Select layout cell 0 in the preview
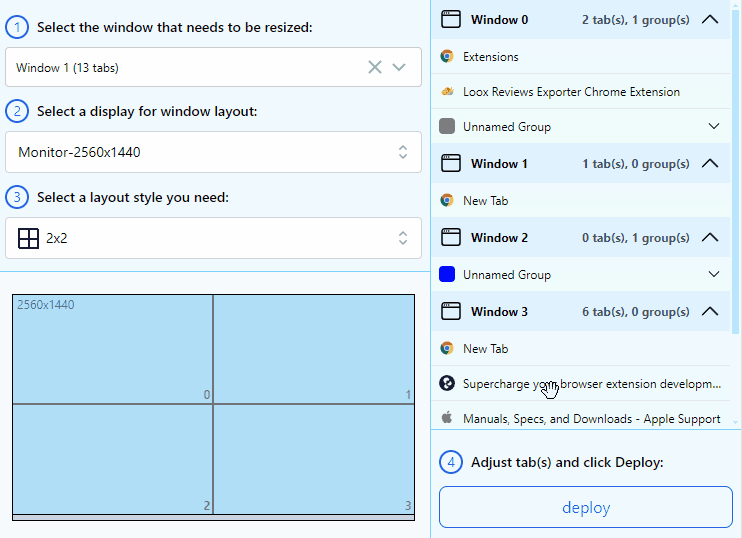Viewport: 742px width, 538px height. pos(113,349)
